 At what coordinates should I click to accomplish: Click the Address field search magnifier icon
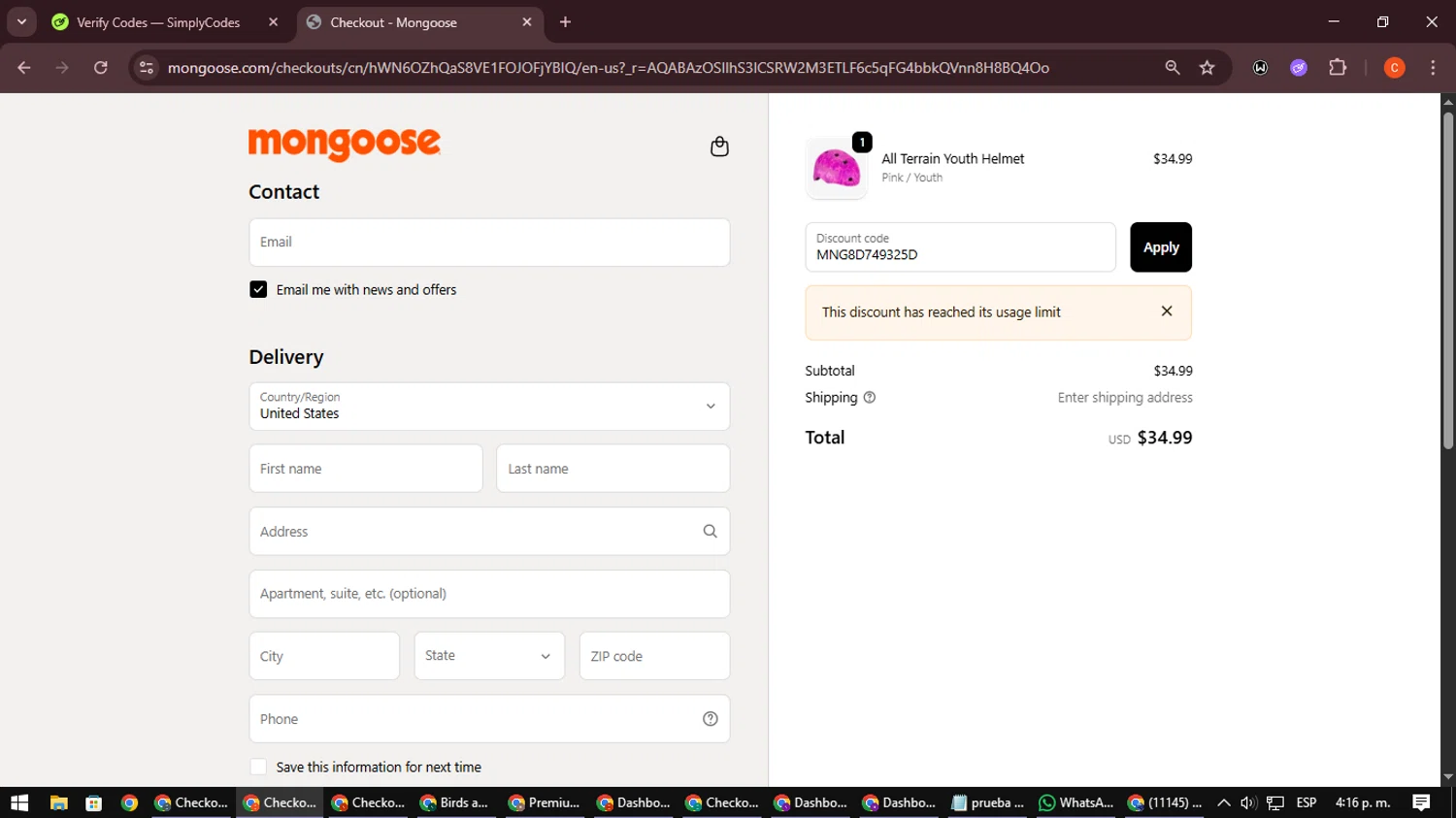[711, 531]
